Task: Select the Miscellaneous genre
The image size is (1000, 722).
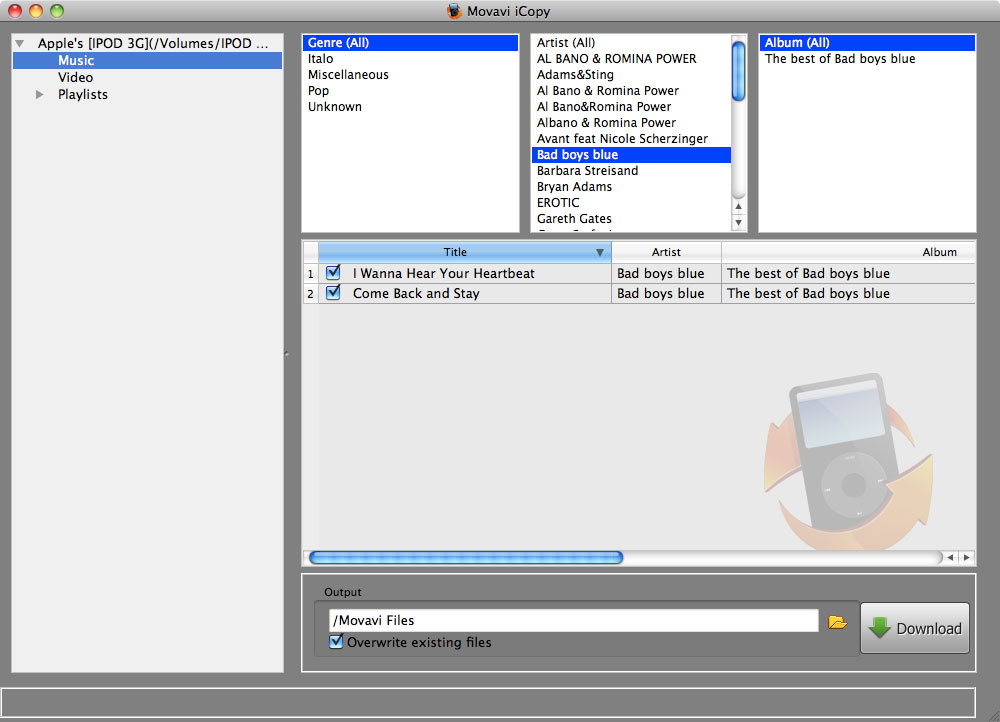Action: tap(410, 75)
